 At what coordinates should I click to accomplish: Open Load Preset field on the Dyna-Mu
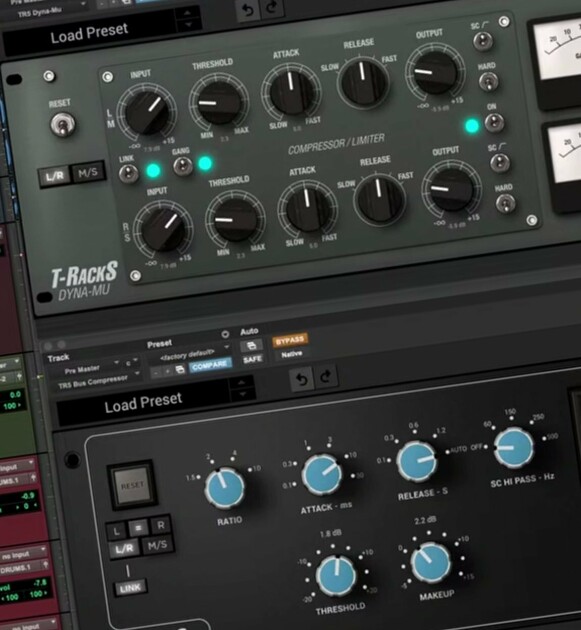89,33
